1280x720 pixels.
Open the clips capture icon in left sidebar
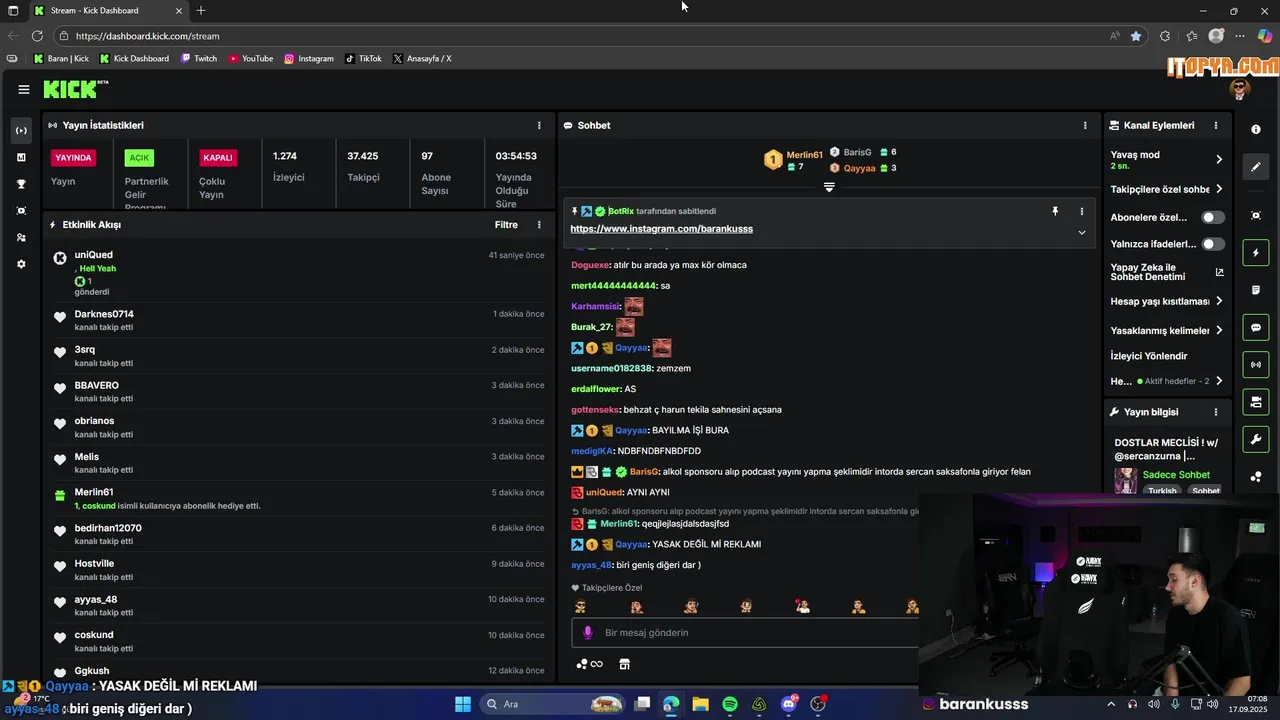coord(21,211)
